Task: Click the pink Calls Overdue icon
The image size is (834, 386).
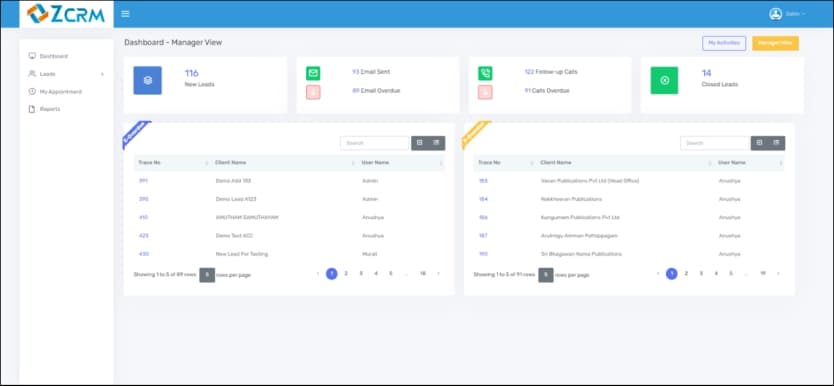Action: 485,92
